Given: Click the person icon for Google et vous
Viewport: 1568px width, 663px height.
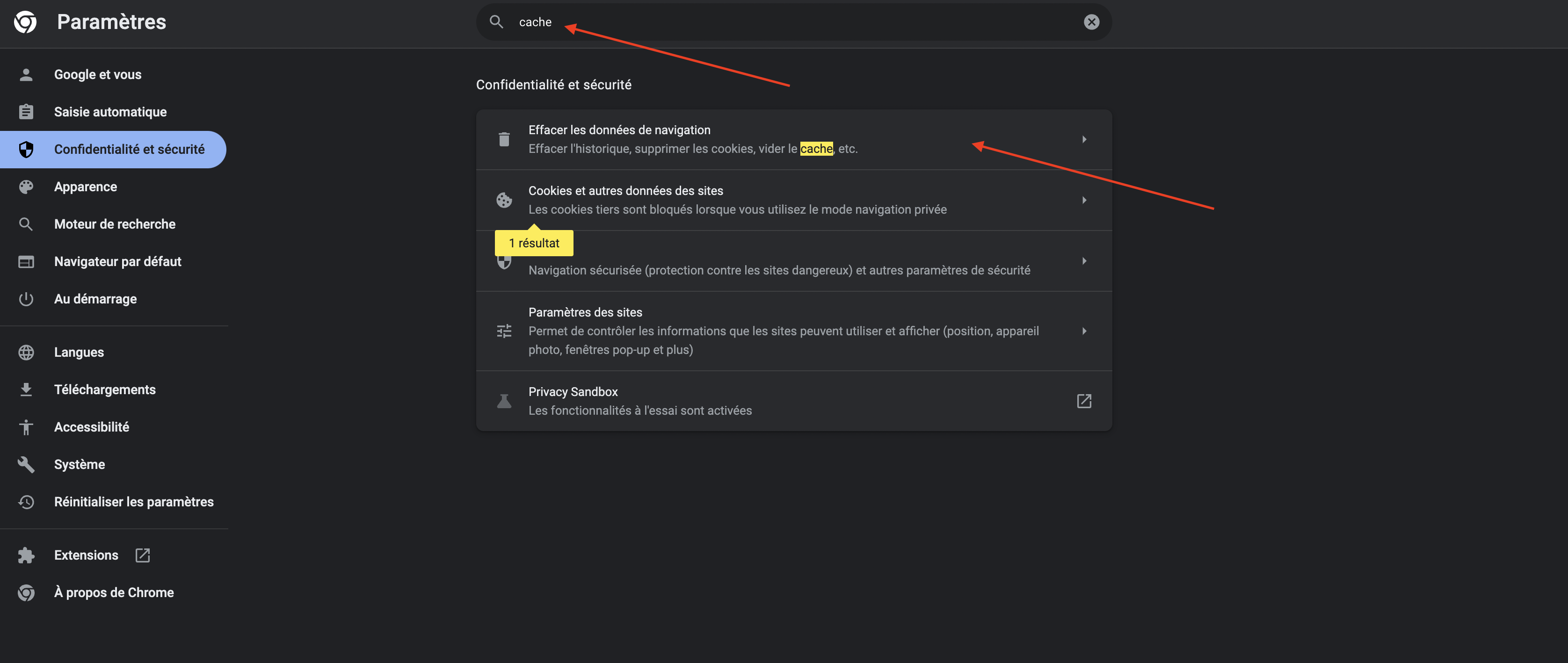Looking at the screenshot, I should 26,75.
